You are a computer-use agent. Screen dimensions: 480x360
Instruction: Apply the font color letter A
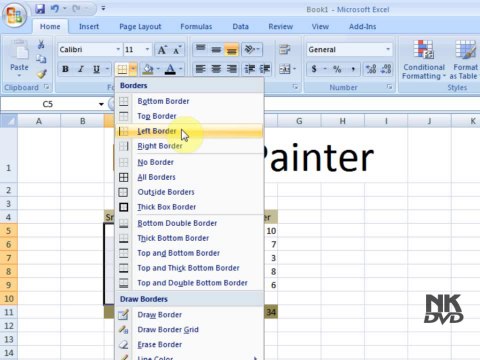coord(170,69)
